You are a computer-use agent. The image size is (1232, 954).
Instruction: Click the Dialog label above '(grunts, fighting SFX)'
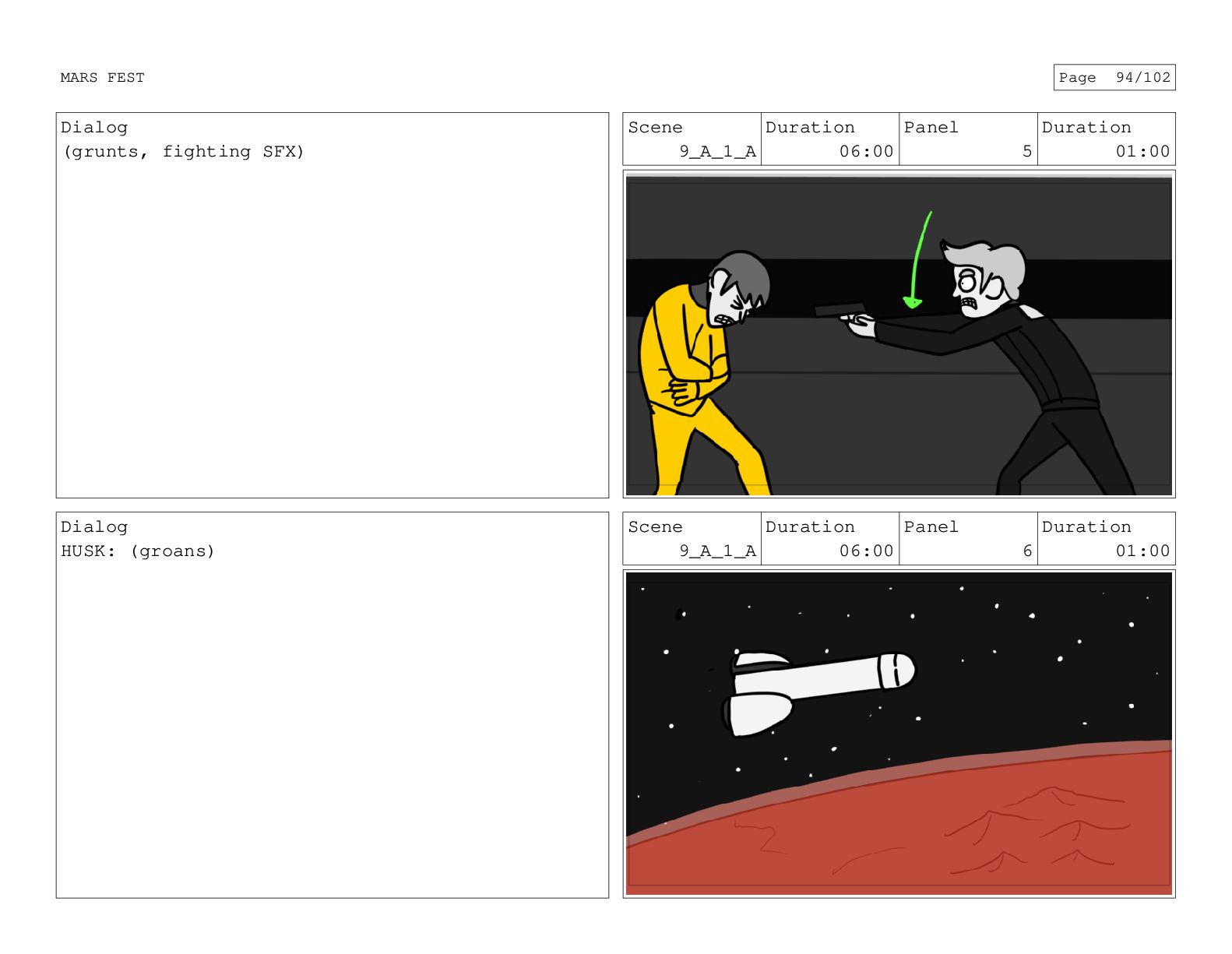click(94, 127)
